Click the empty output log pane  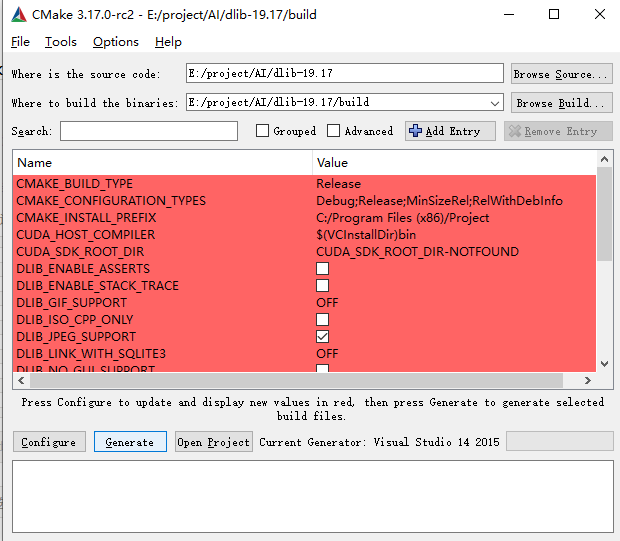[x=313, y=496]
